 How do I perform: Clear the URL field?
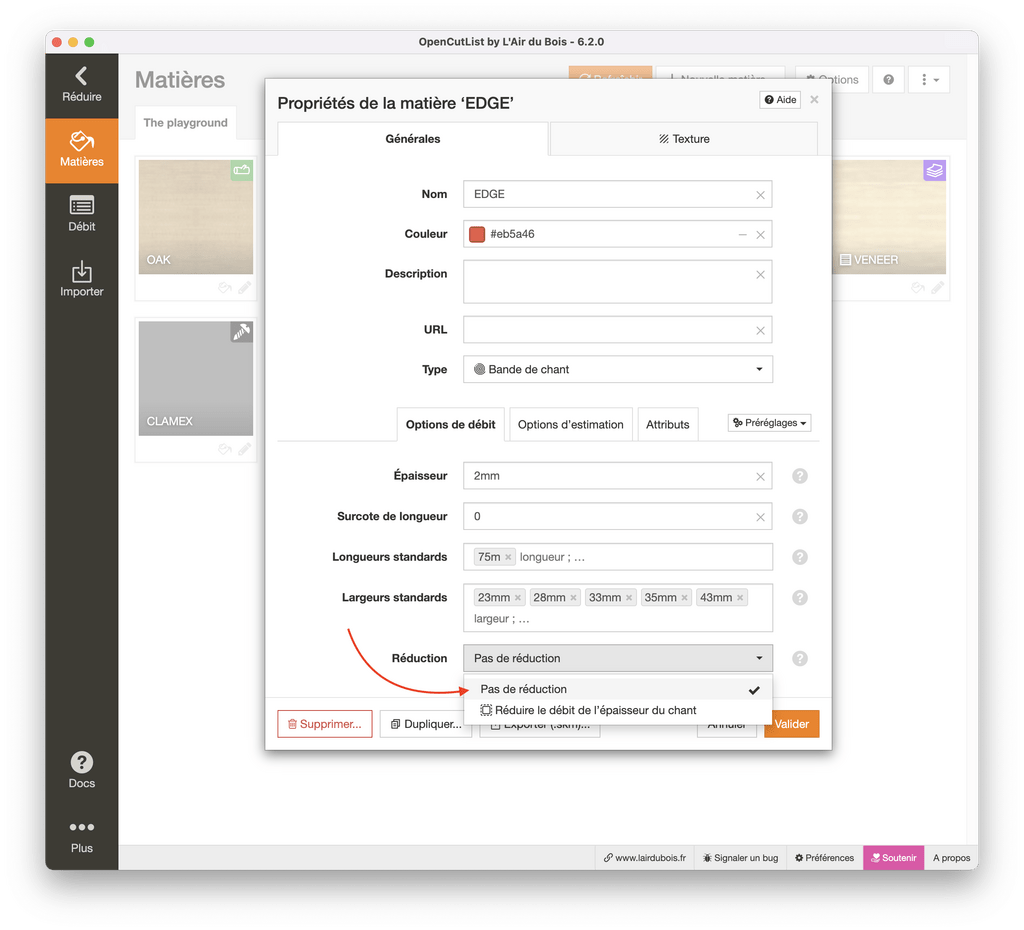760,331
